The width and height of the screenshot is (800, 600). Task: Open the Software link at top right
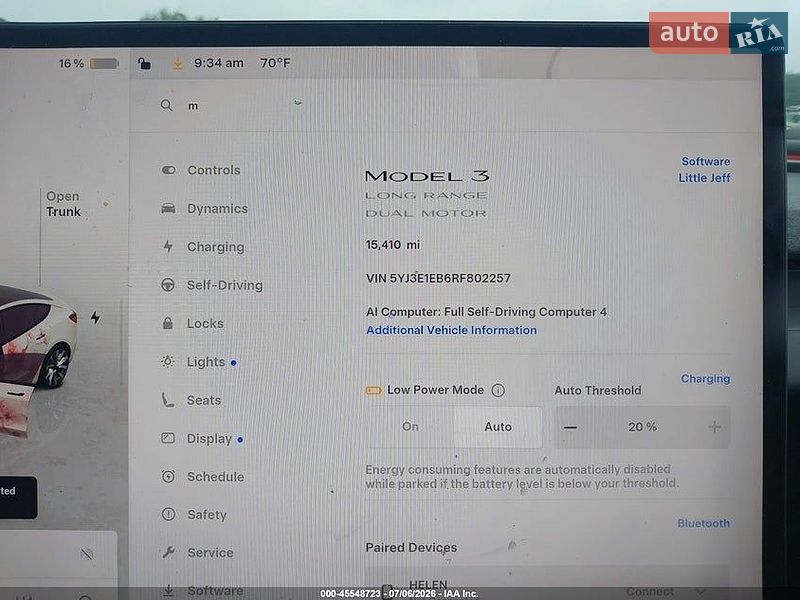click(706, 161)
